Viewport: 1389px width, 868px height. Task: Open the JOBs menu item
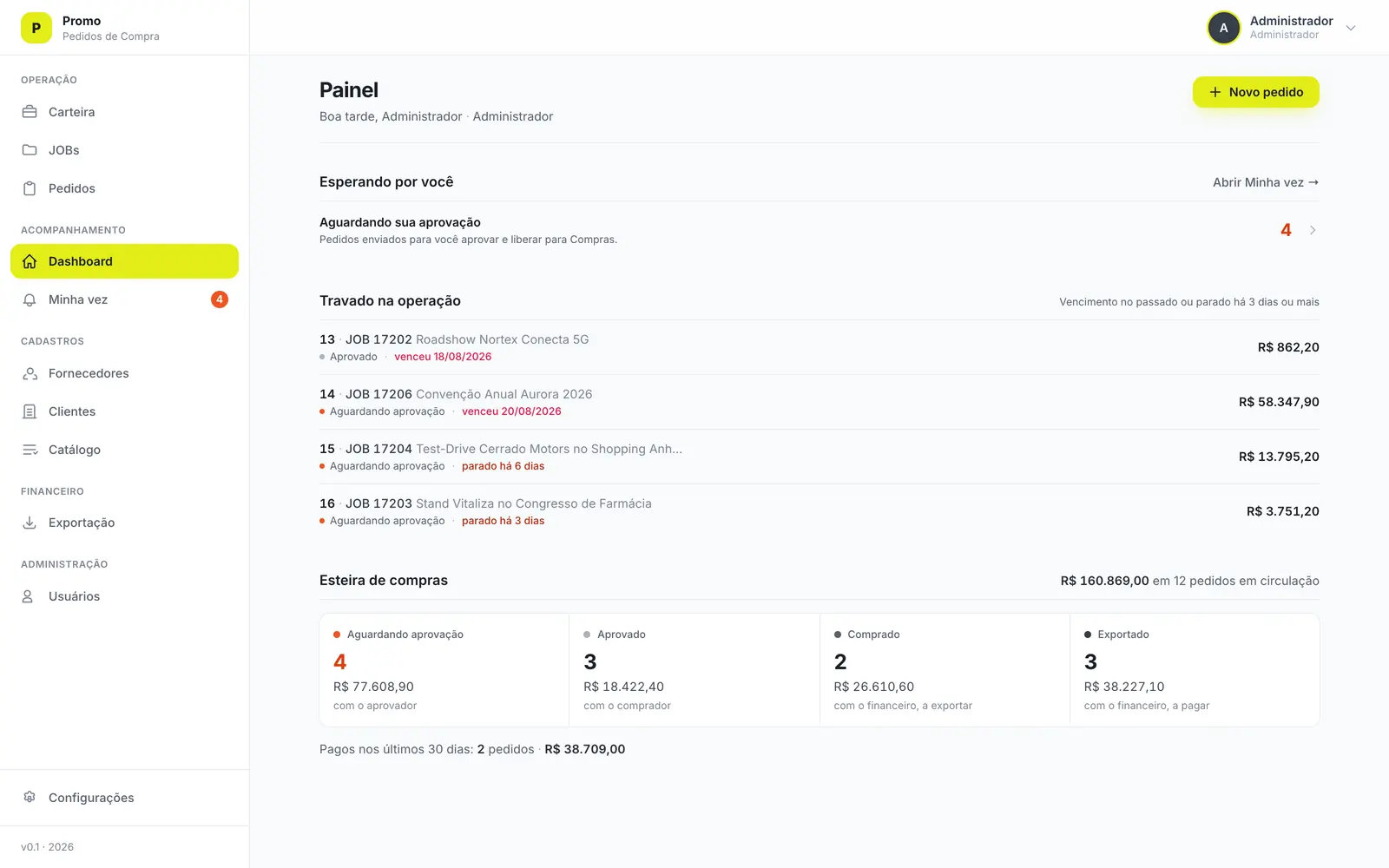pos(124,150)
